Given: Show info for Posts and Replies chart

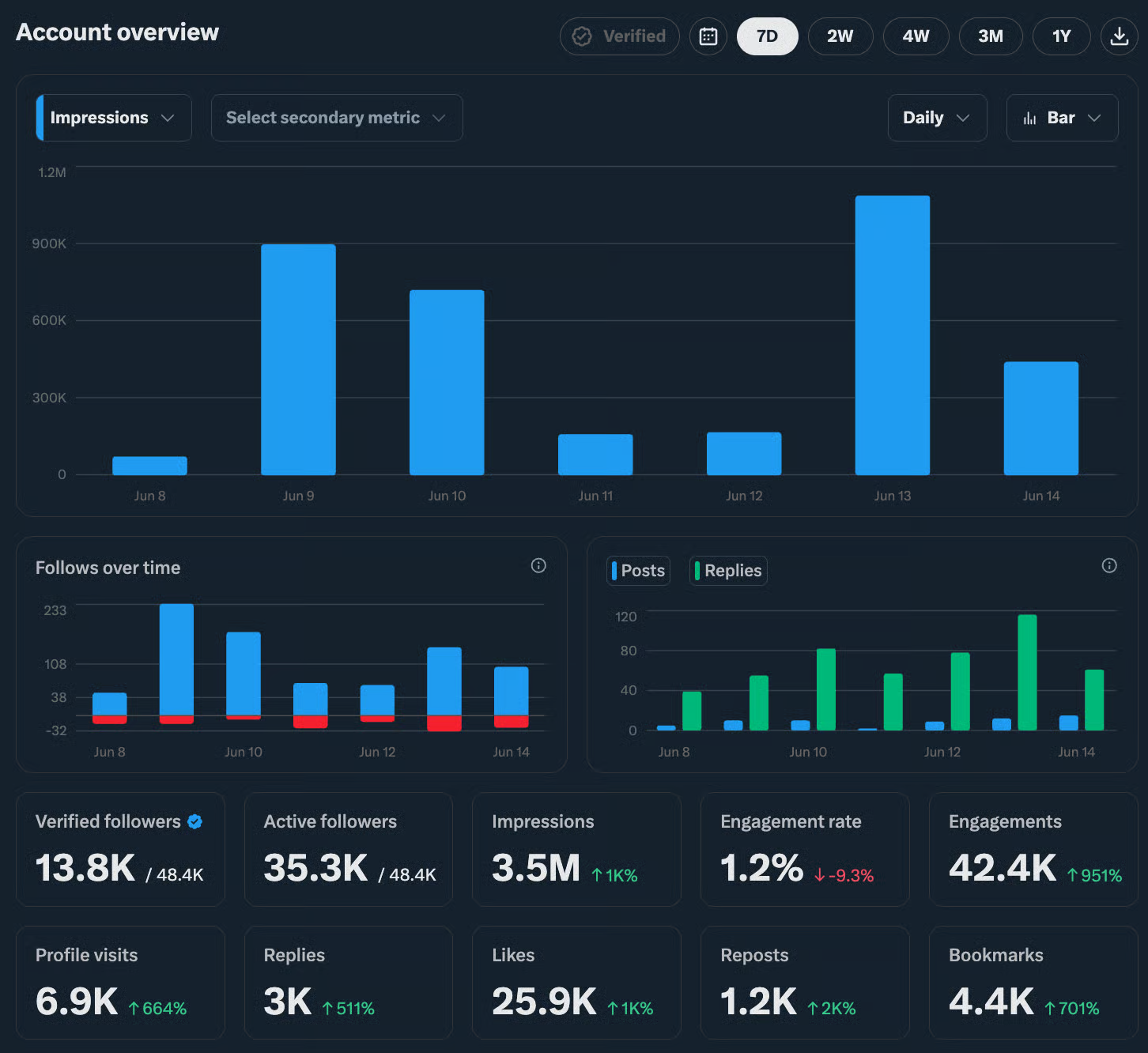Looking at the screenshot, I should click(1109, 565).
